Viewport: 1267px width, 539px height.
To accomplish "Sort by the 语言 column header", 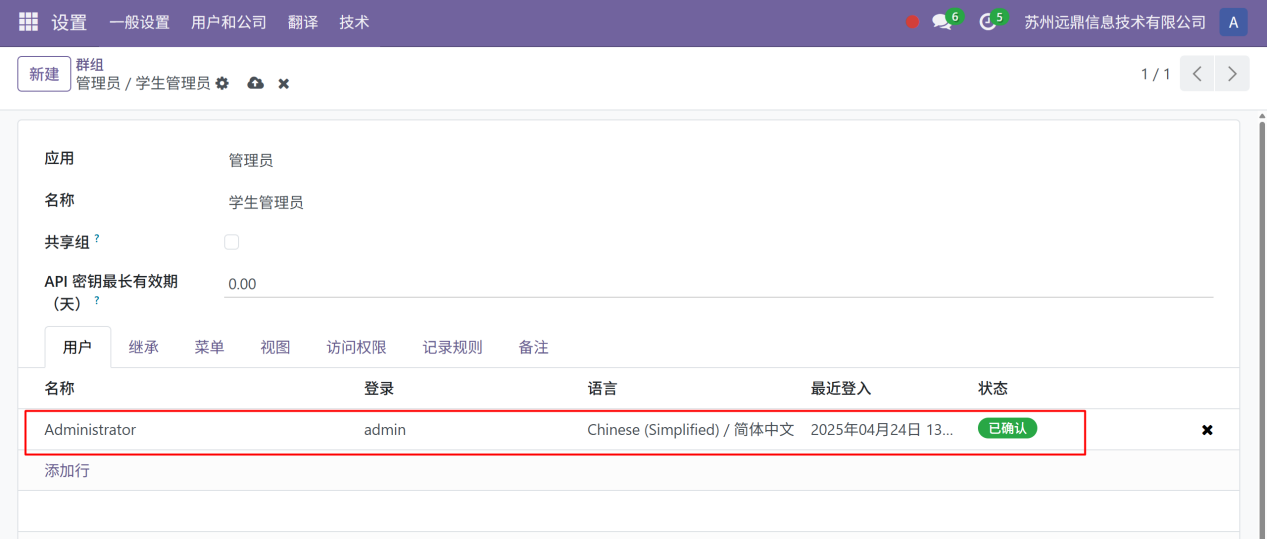I will (x=603, y=388).
